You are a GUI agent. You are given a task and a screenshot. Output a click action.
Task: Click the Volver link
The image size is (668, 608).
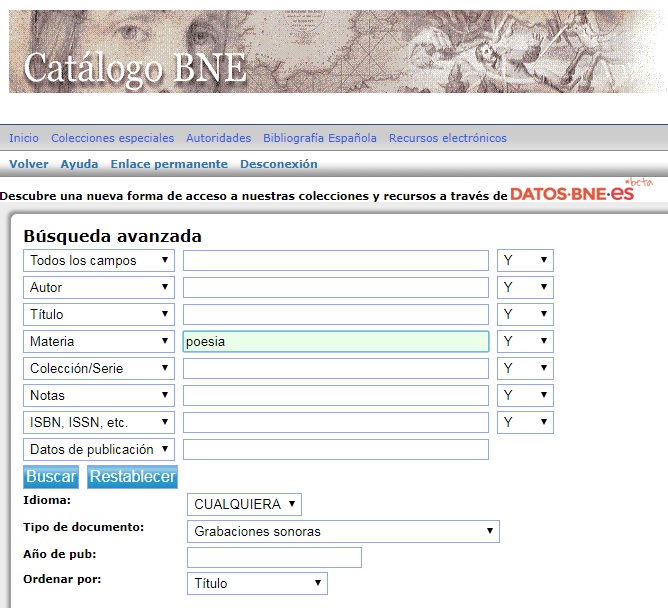tap(29, 164)
